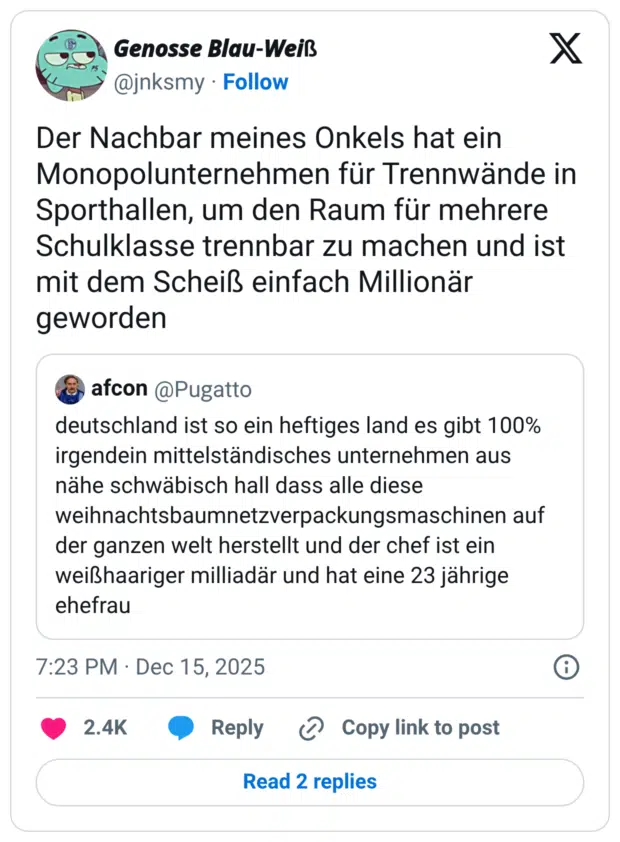Screen dimensions: 620x842
Task: Open the info icon next to timestamp
Action: 566,667
